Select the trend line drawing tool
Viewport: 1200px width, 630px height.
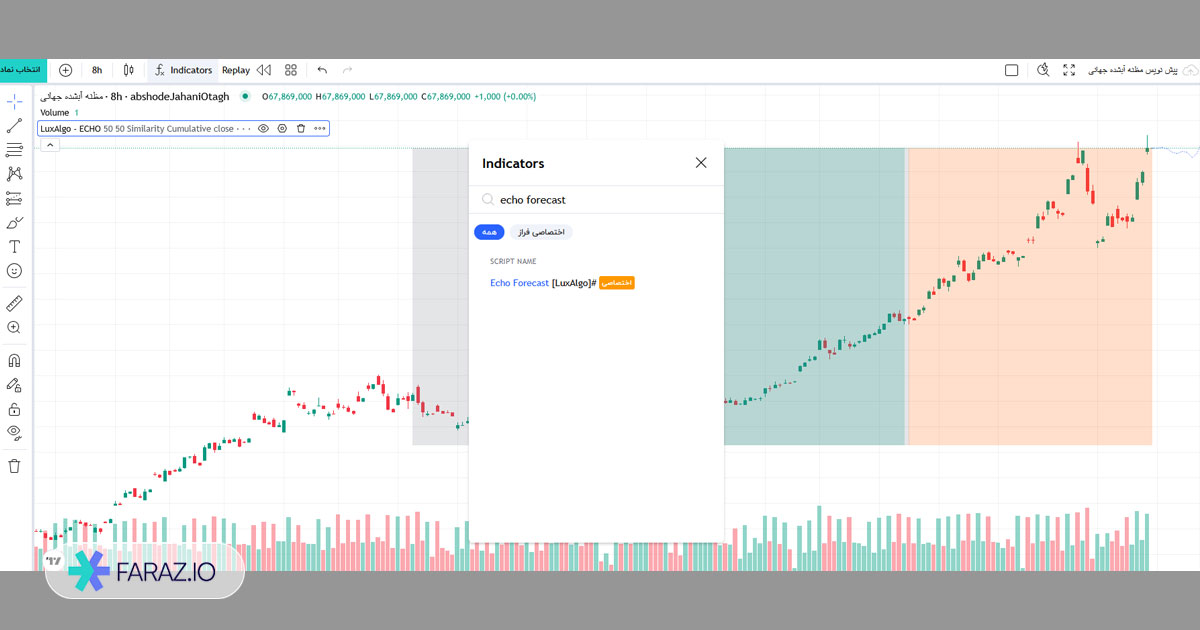[x=14, y=126]
